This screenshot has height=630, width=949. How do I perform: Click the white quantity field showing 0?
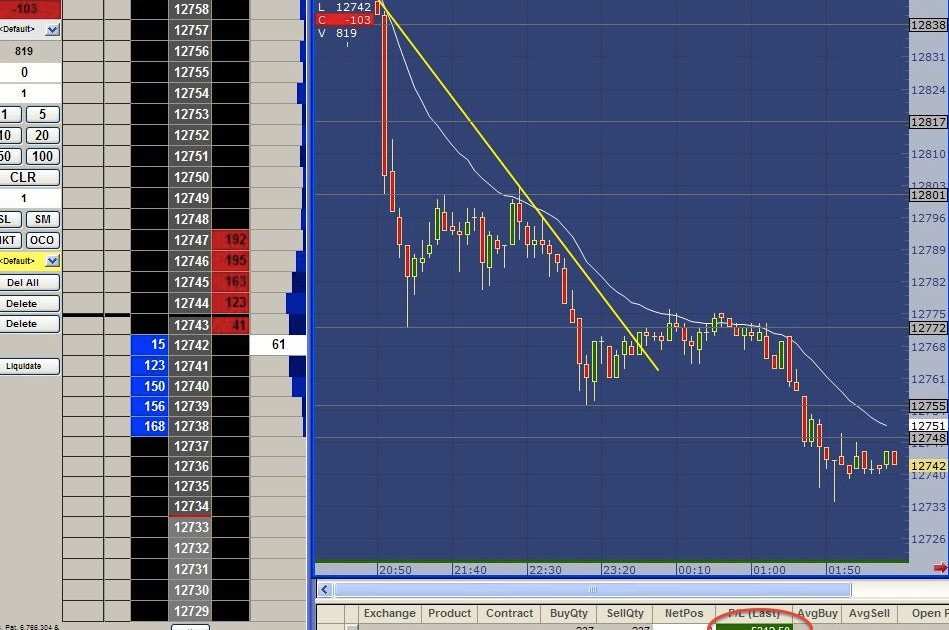point(24,72)
